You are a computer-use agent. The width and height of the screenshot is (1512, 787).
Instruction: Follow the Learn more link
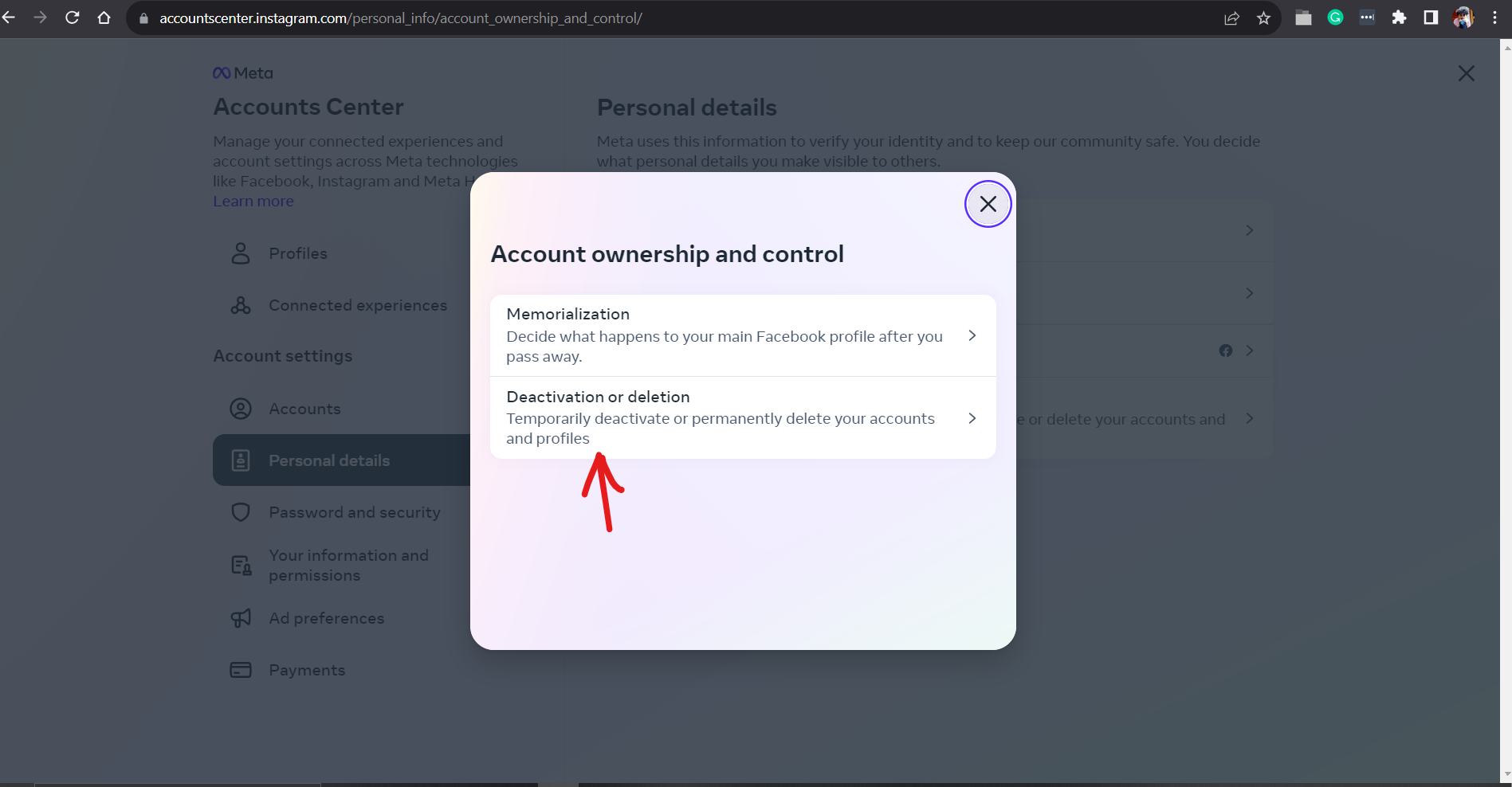[253, 202]
